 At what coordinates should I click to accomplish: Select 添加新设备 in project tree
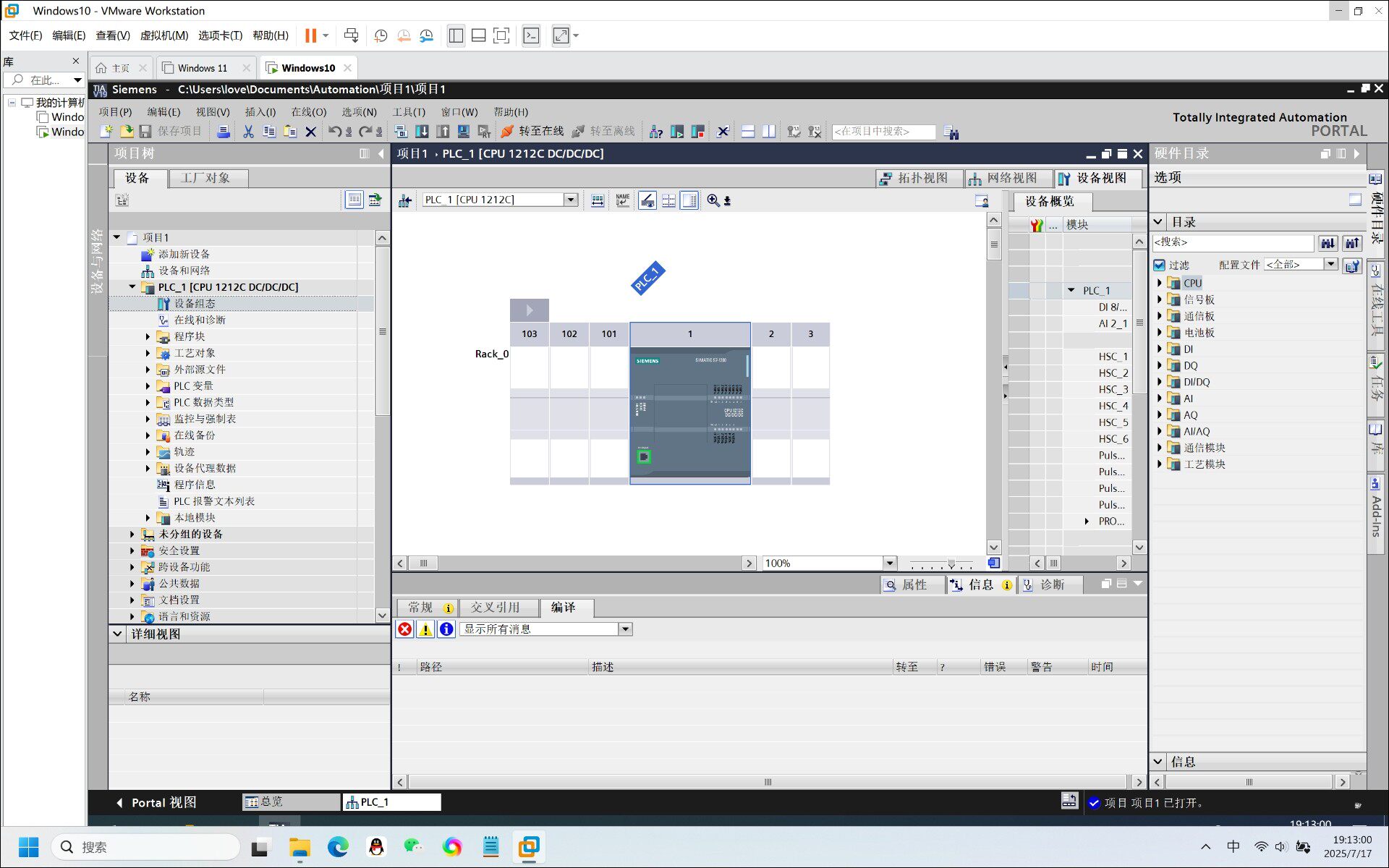184,254
